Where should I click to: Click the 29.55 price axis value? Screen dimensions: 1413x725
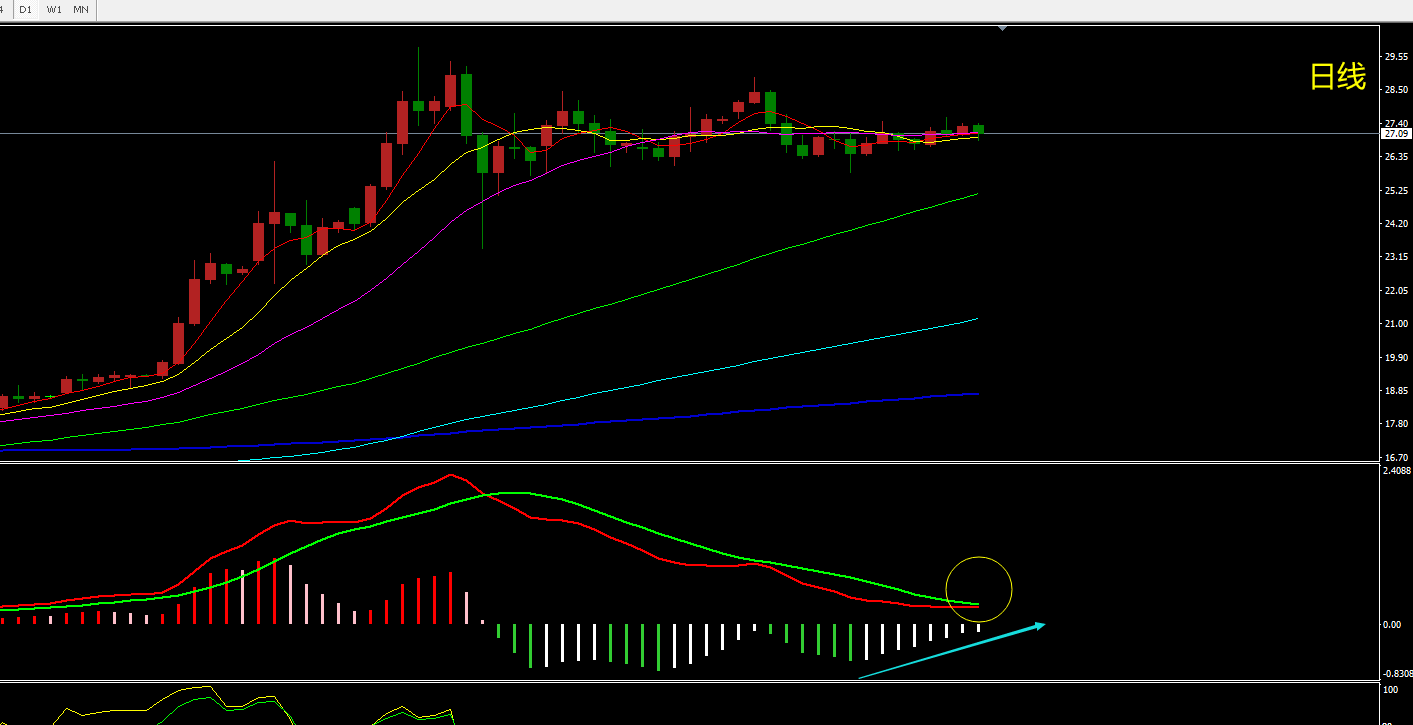click(x=1396, y=57)
